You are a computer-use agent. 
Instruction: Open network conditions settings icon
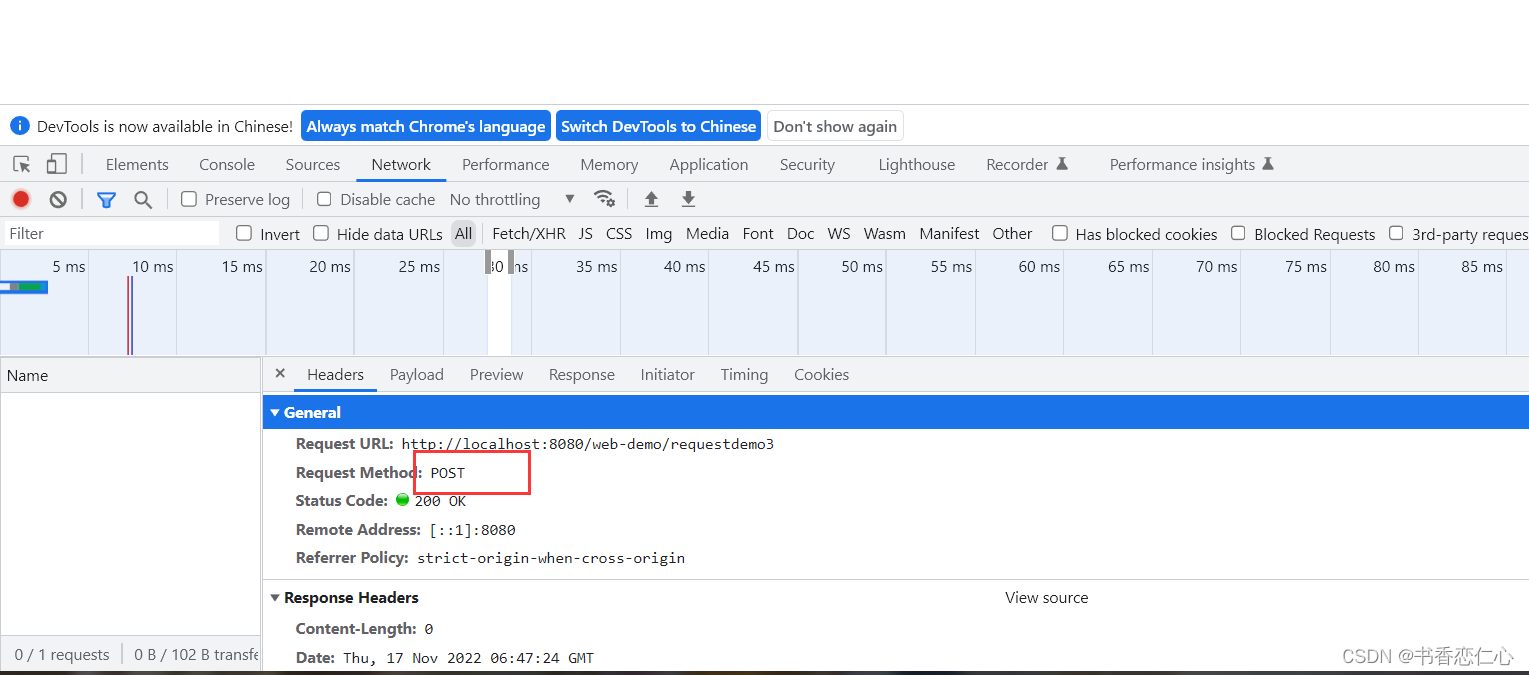click(x=604, y=198)
